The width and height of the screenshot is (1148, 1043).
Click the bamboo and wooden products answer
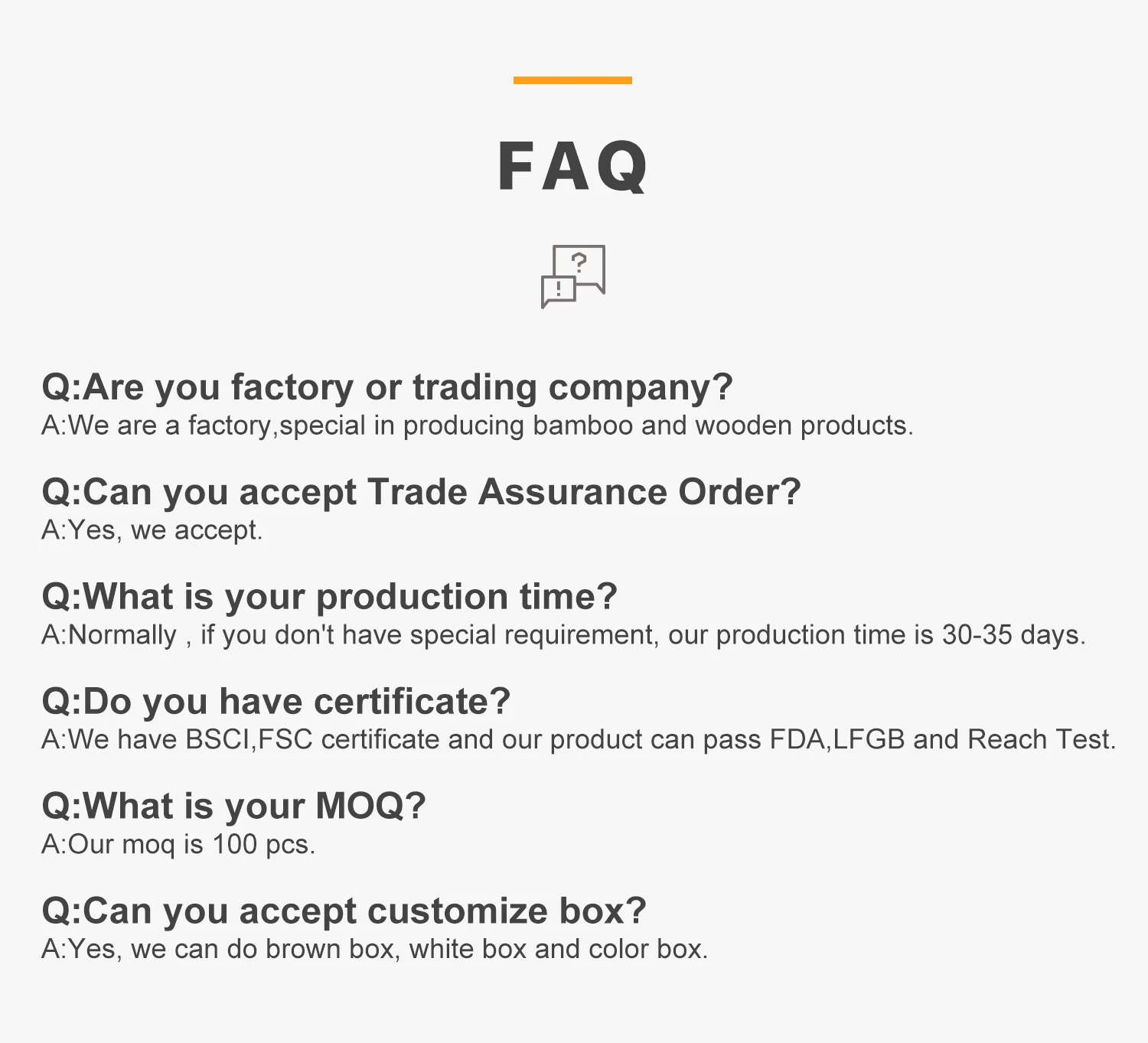(x=477, y=425)
